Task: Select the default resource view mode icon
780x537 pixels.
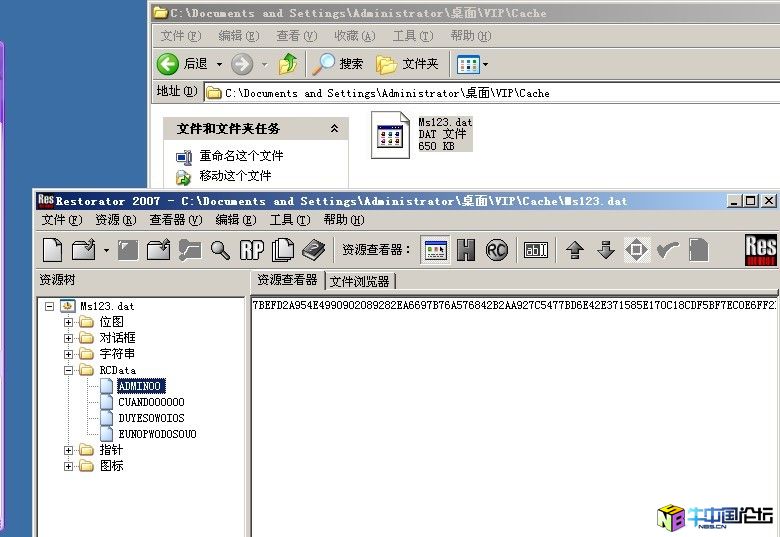Action: pyautogui.click(x=435, y=250)
